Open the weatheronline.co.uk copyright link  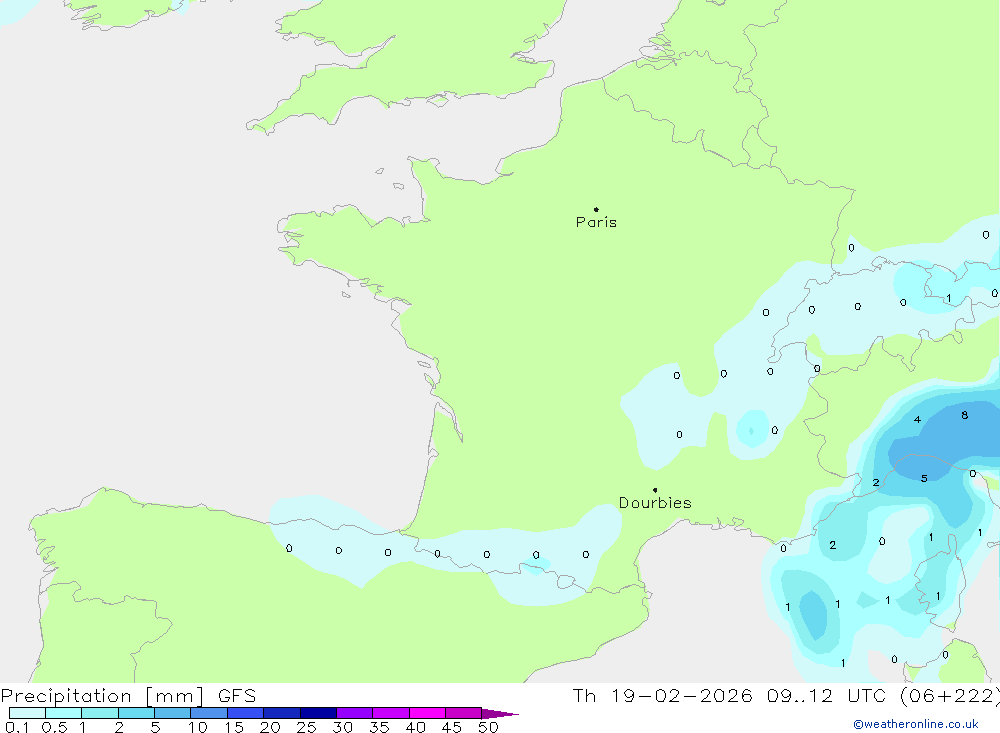click(916, 724)
